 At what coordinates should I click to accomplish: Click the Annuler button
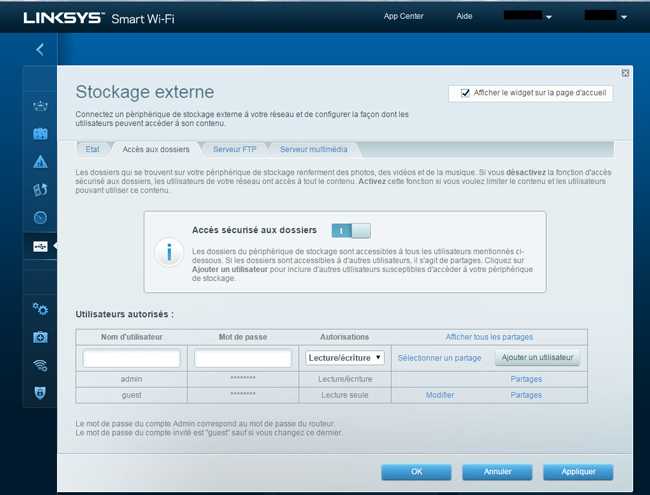[497, 472]
